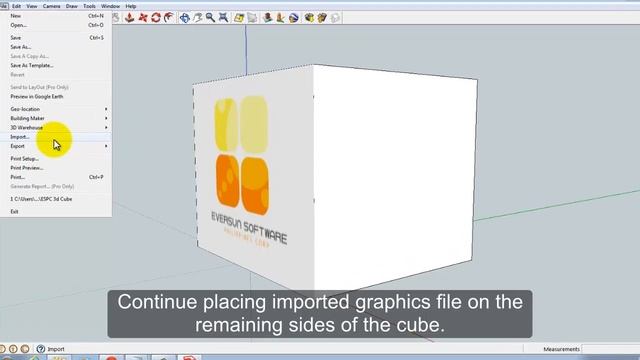
Task: Choose Exit from the File menu
Action: pos(56,211)
